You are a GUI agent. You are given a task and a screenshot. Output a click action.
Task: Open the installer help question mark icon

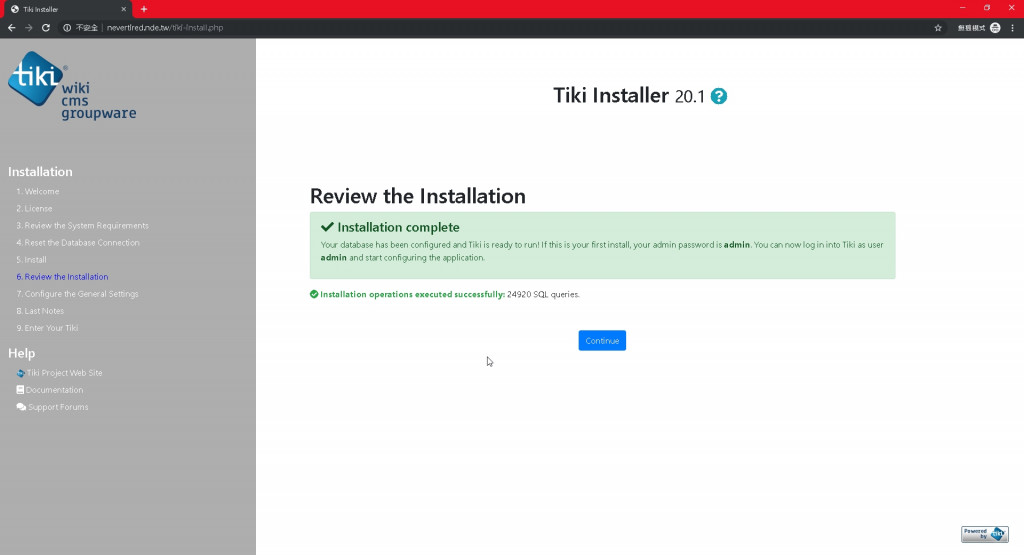(x=718, y=96)
